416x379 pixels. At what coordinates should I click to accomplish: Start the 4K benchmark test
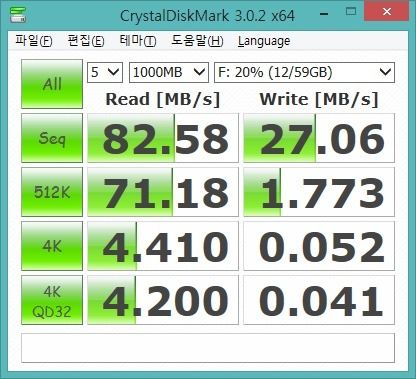point(52,246)
